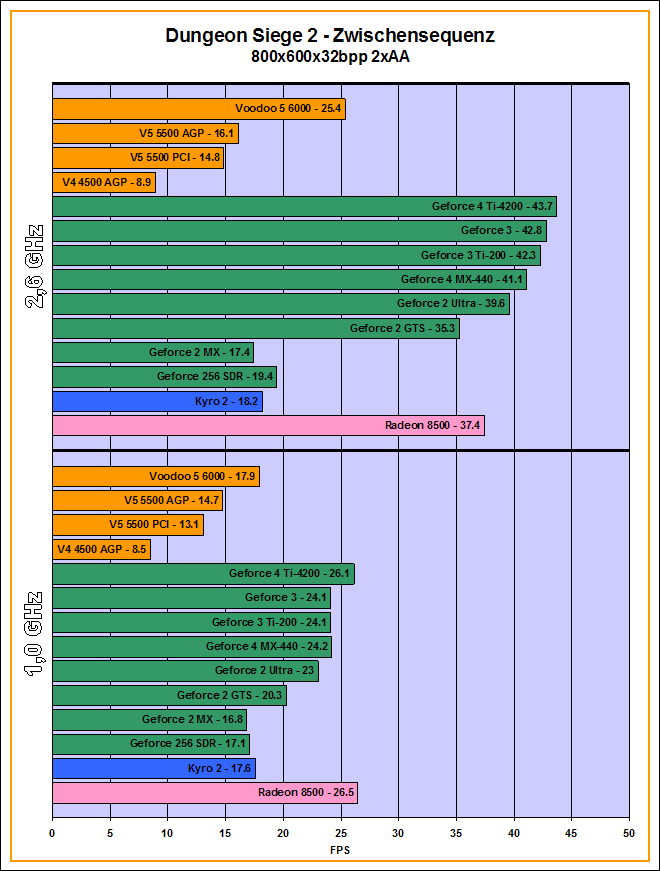Select the Geforce 3 bar showing 42.8
This screenshot has height=871, width=660.
click(299, 231)
